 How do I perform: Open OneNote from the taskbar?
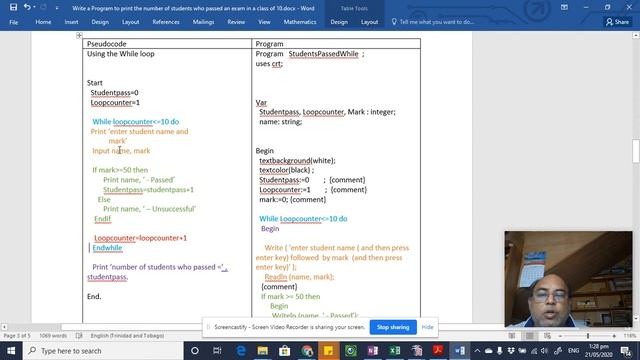[x=373, y=351]
